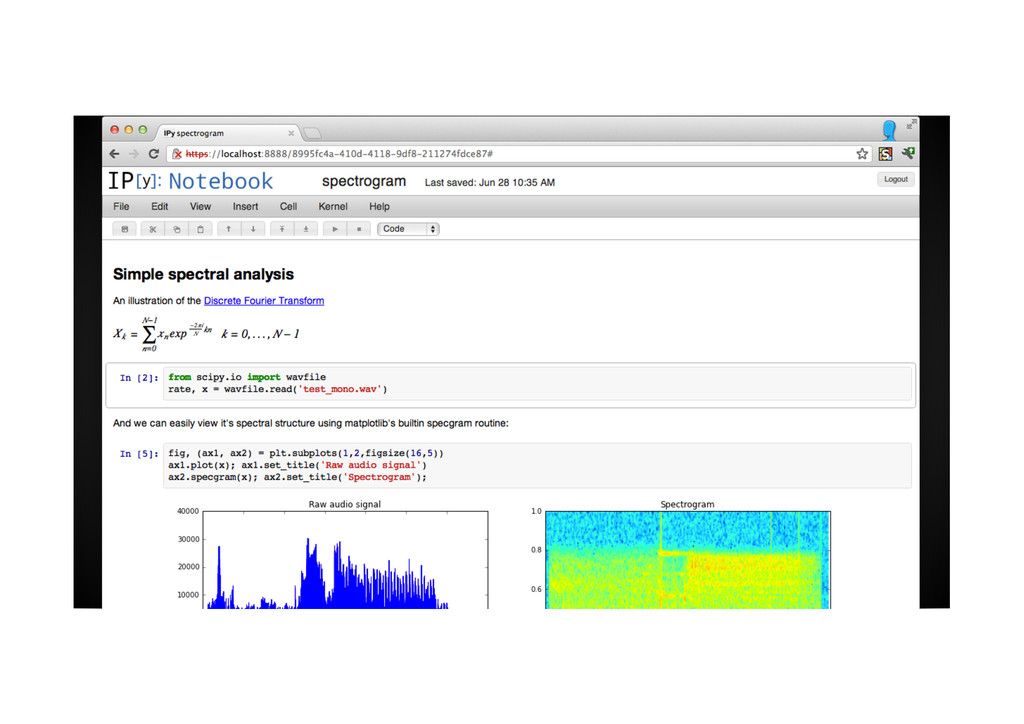The height and width of the screenshot is (724, 1024).
Task: Run the cell with the play icon
Action: [335, 229]
